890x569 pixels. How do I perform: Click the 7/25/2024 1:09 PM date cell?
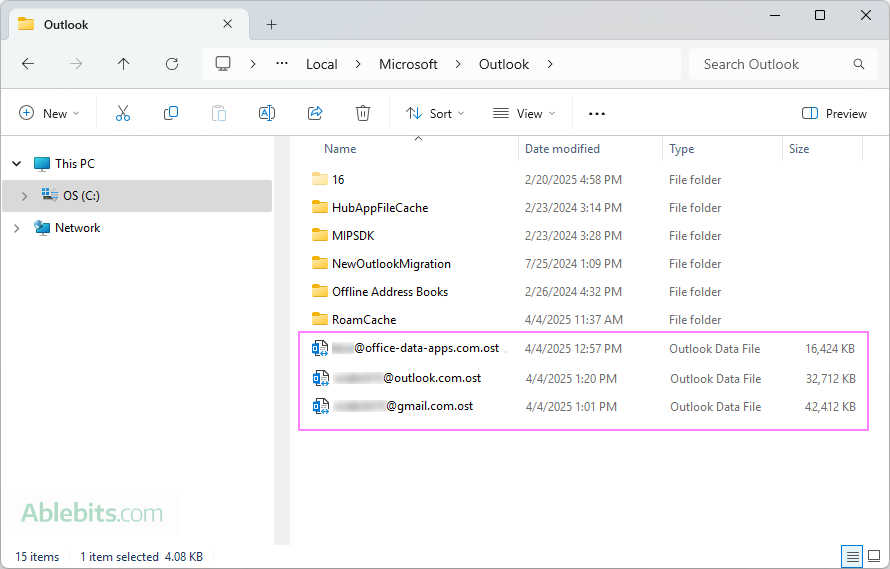[x=573, y=263]
